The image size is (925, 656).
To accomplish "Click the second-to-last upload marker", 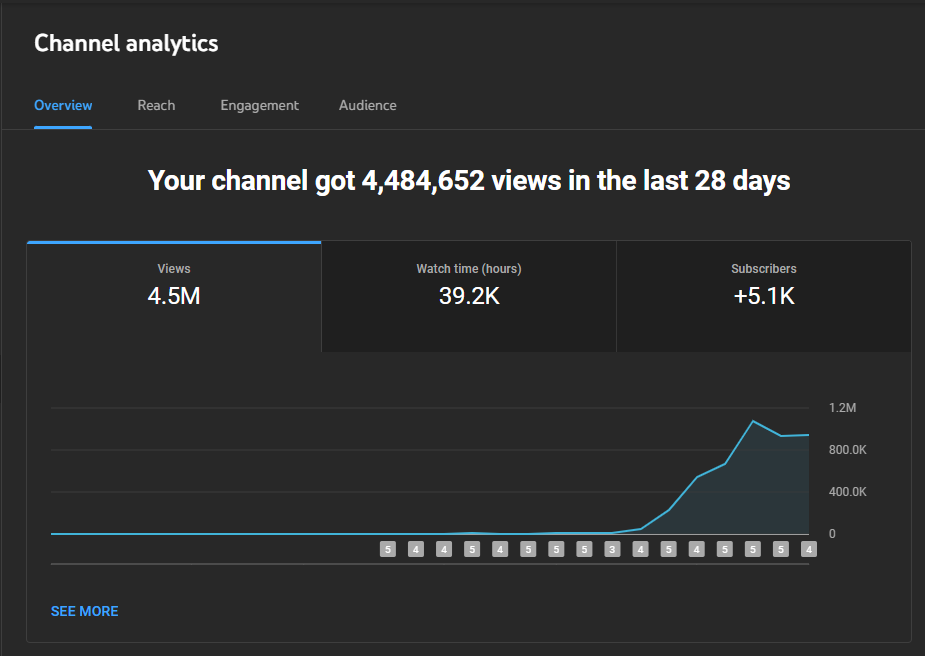I will 781,549.
